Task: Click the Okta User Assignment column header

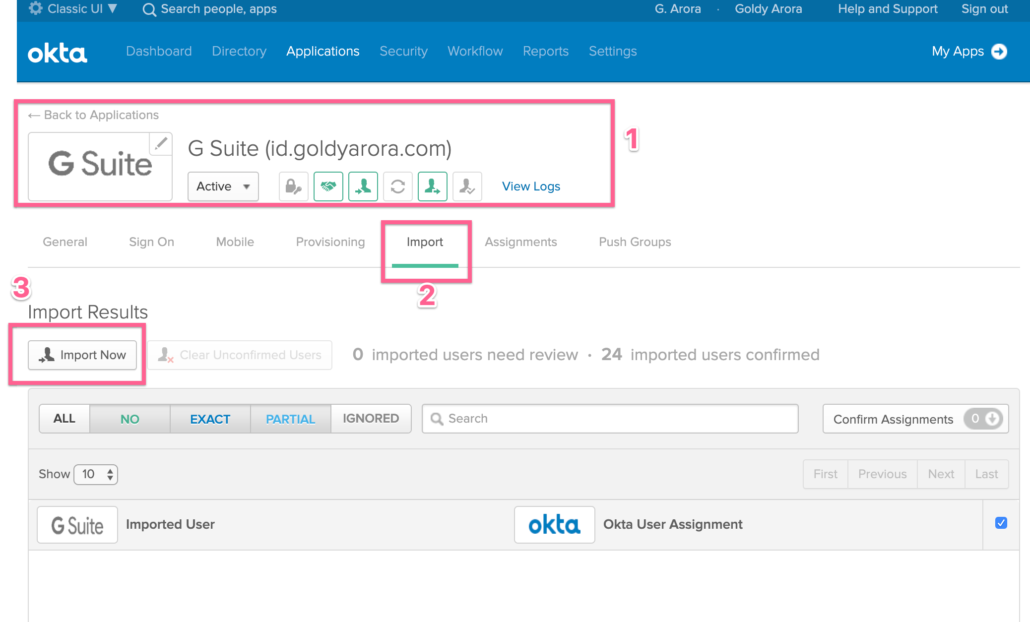Action: pos(673,524)
